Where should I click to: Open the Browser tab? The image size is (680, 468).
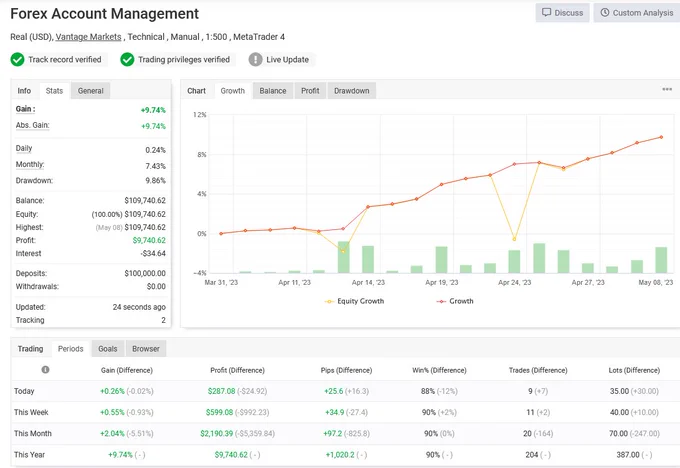[x=146, y=349]
